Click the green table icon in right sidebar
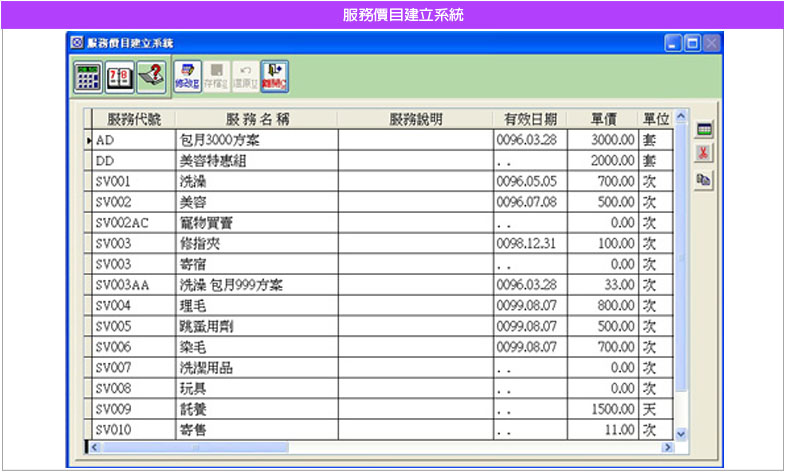This screenshot has width=786, height=473. tap(704, 130)
